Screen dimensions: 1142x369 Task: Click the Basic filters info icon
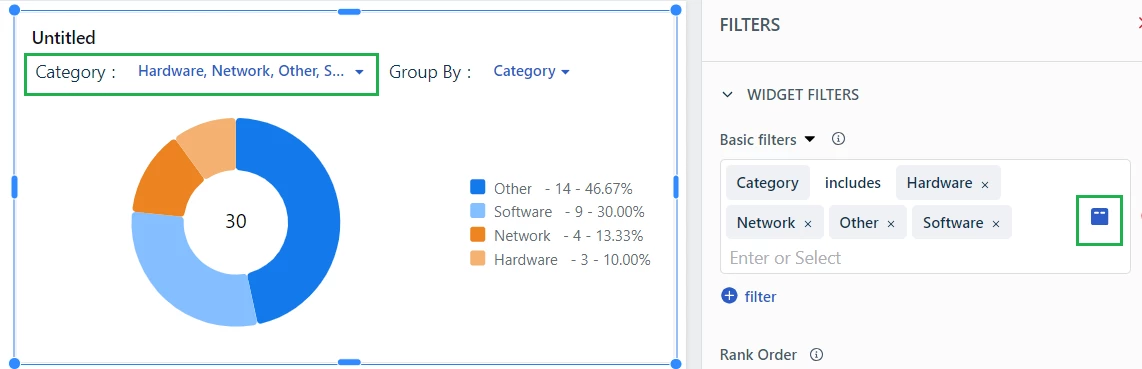838,138
